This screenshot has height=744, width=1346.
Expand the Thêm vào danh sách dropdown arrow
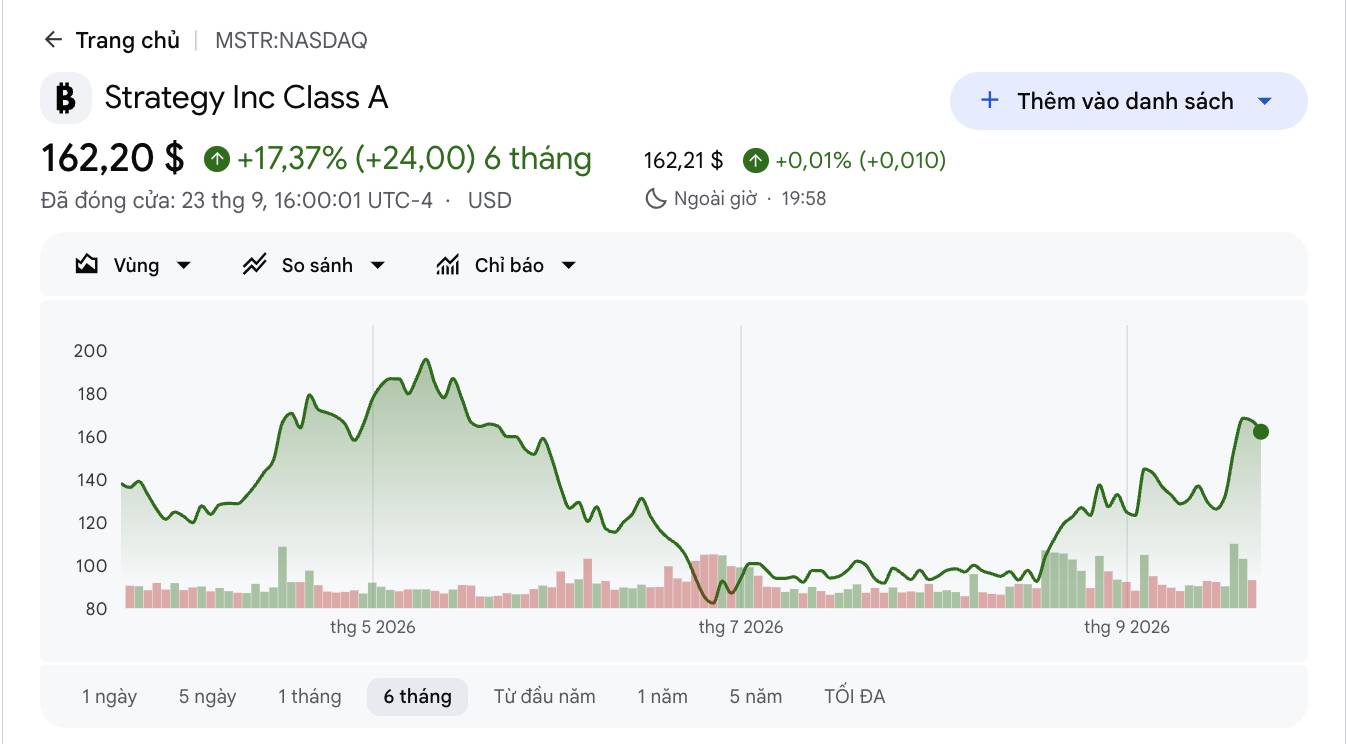(1264, 101)
